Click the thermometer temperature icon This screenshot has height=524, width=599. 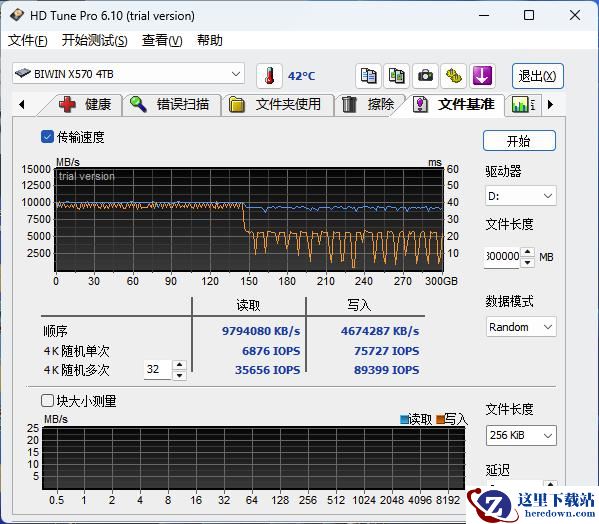(269, 76)
